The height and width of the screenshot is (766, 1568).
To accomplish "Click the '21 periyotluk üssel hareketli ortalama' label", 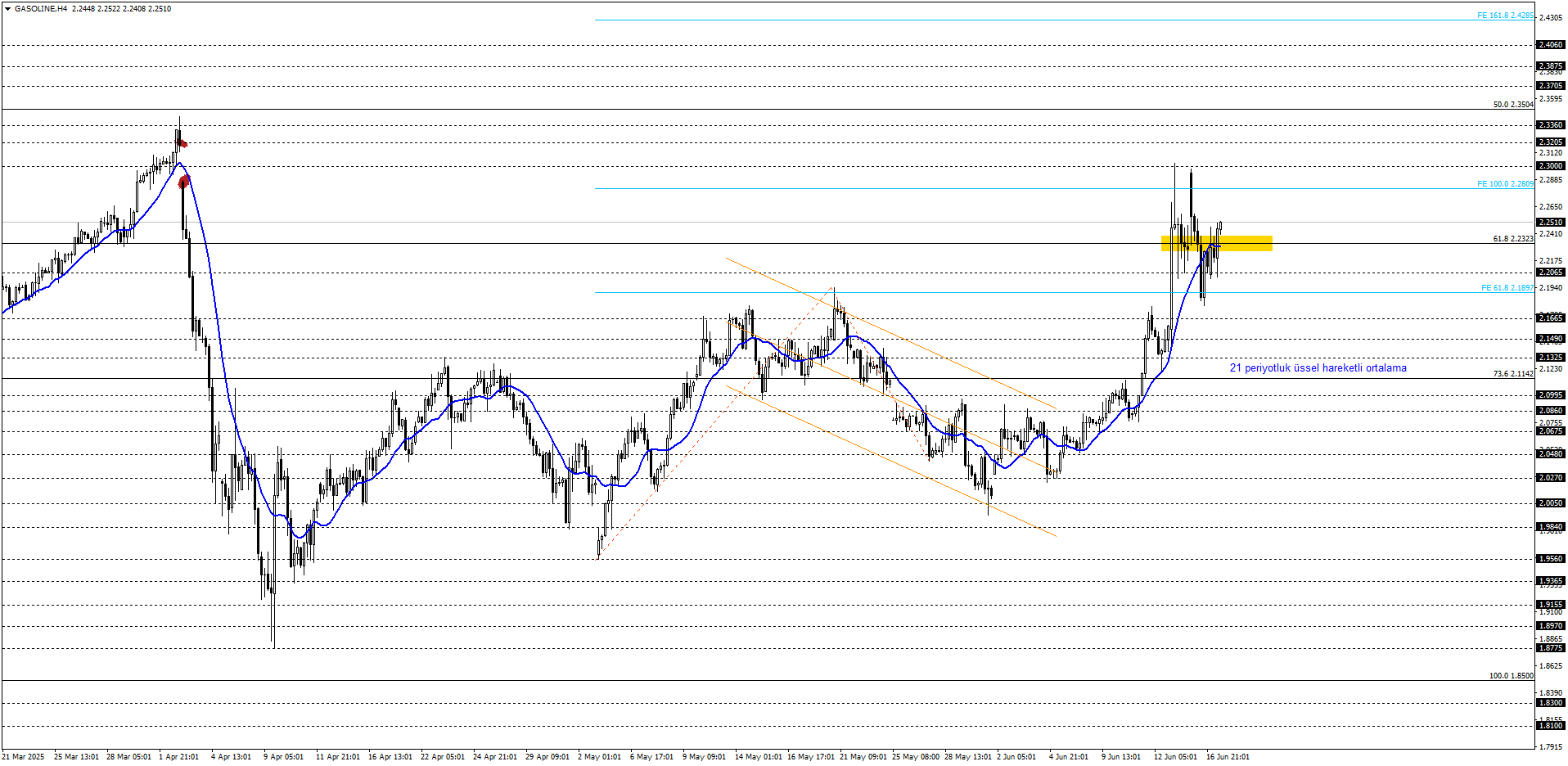I will tap(1318, 368).
